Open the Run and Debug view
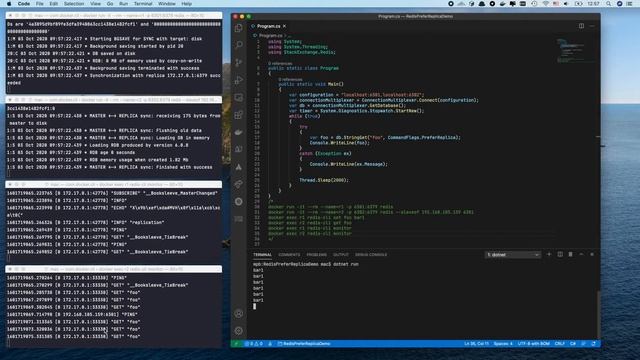The image size is (640, 360). pyautogui.click(x=239, y=80)
